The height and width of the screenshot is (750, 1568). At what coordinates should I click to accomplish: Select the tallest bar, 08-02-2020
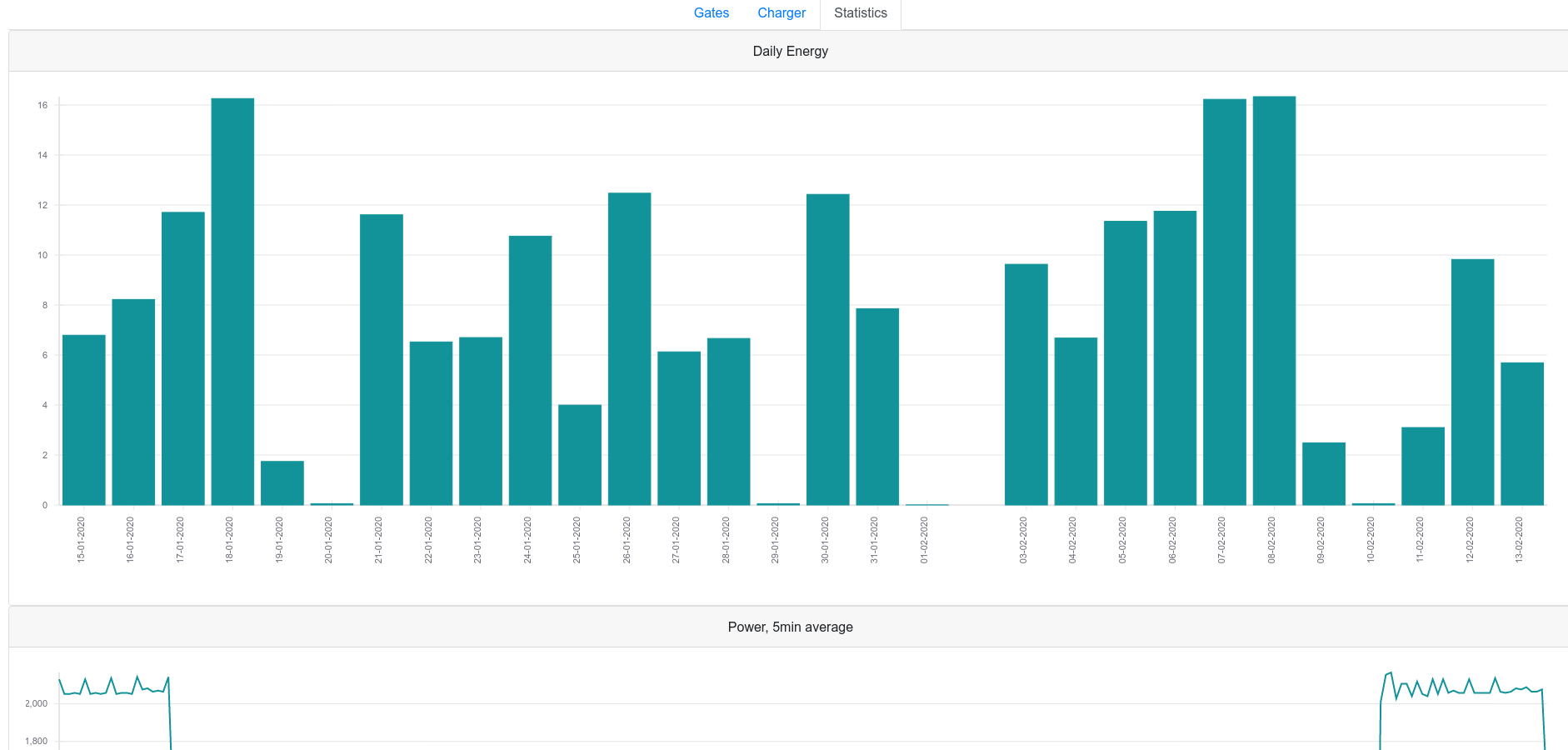[x=1275, y=301]
